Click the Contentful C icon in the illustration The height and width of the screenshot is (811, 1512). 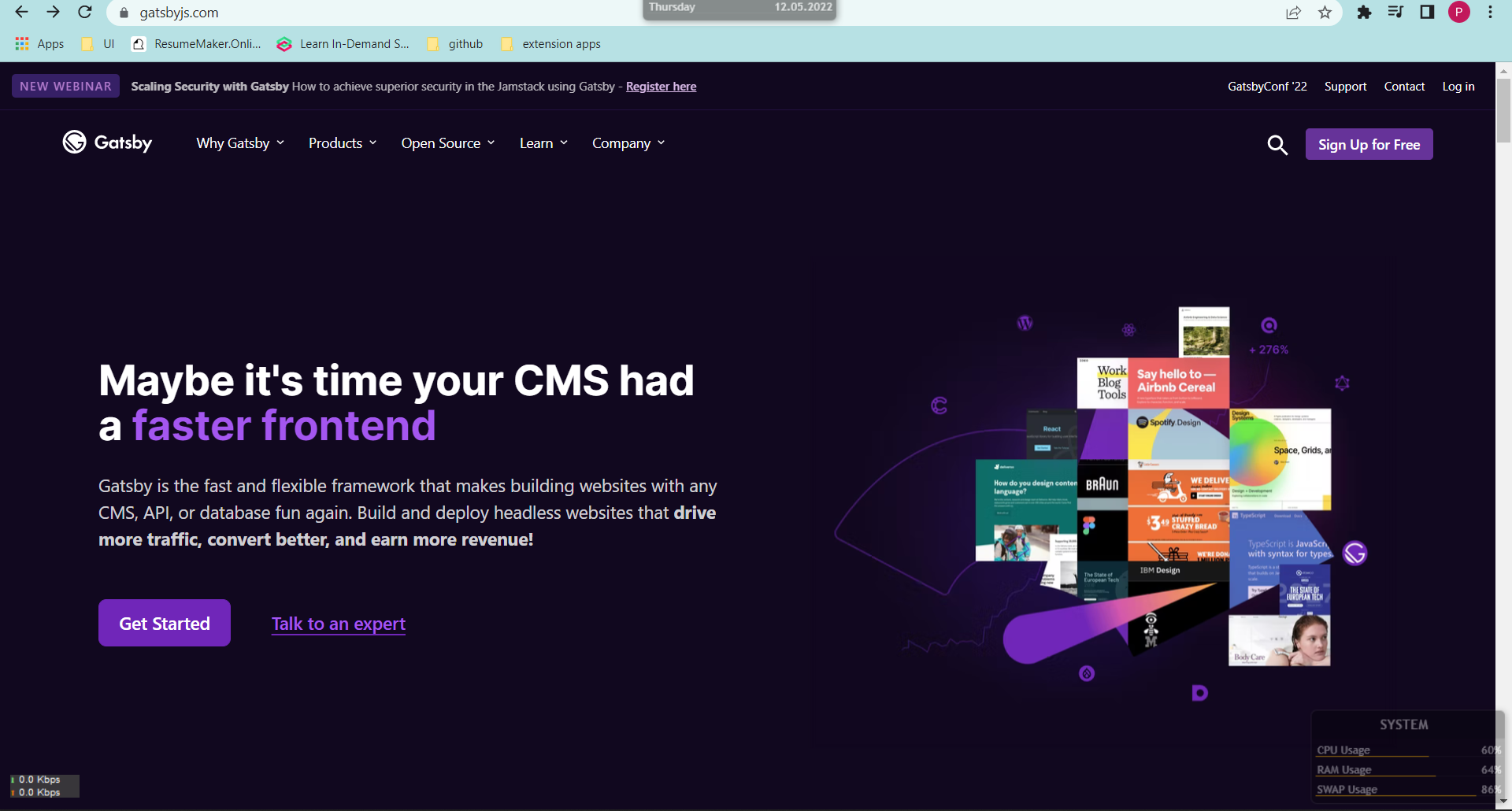coord(939,405)
